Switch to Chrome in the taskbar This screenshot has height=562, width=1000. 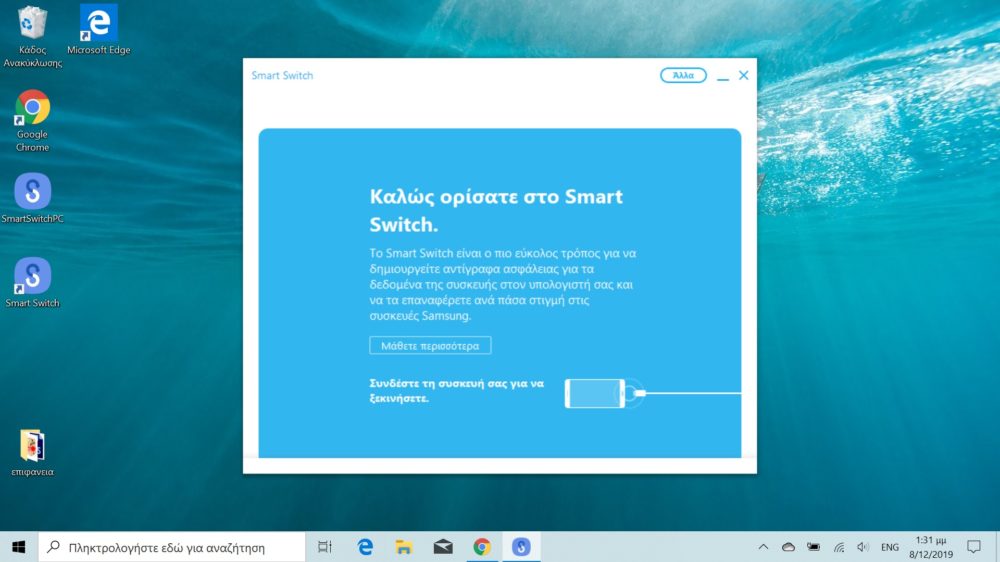pyautogui.click(x=482, y=547)
